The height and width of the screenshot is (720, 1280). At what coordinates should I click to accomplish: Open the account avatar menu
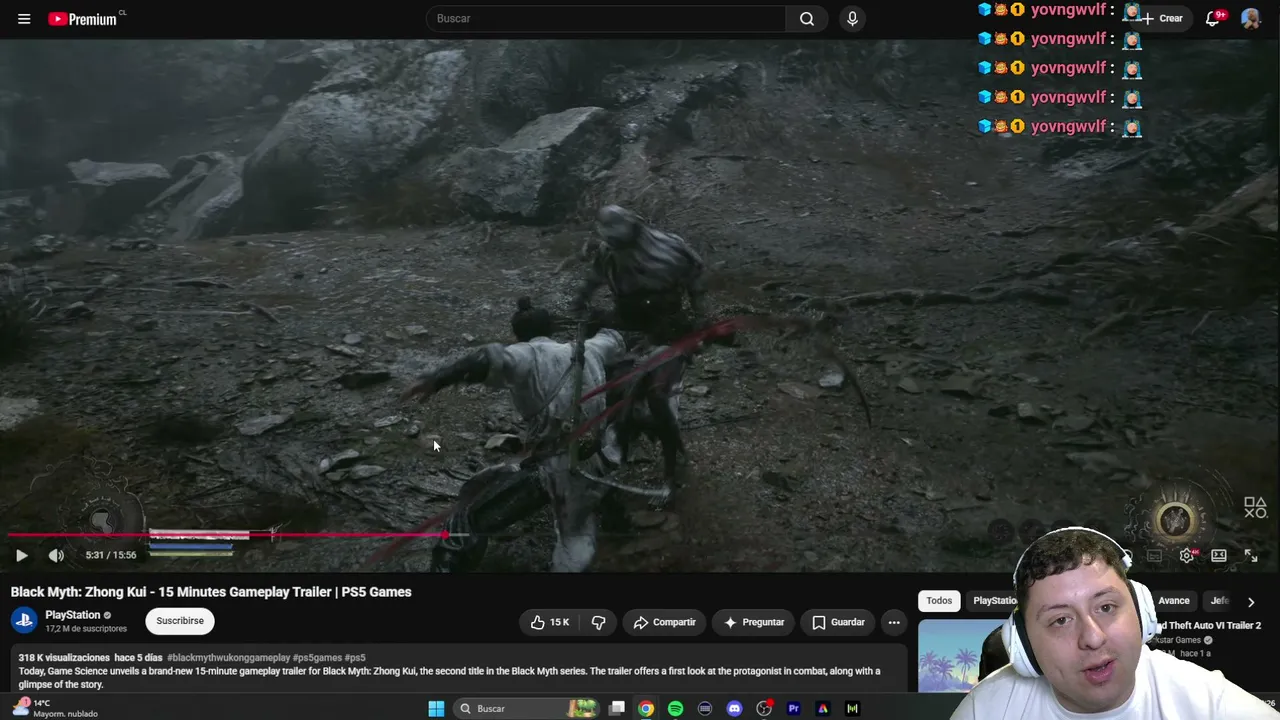click(x=1250, y=18)
